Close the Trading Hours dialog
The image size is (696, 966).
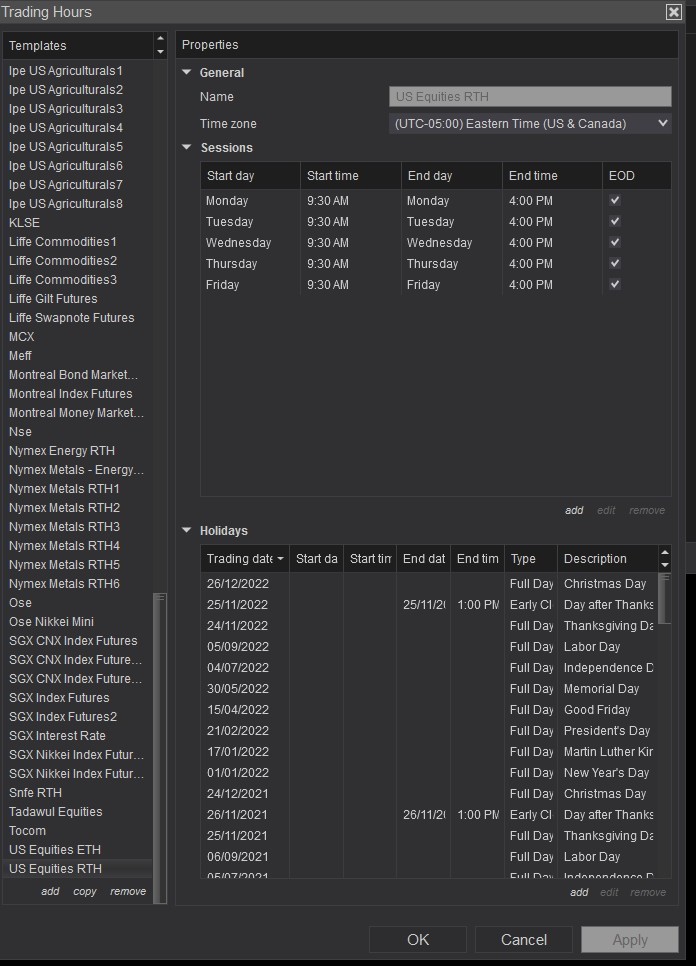(x=674, y=12)
